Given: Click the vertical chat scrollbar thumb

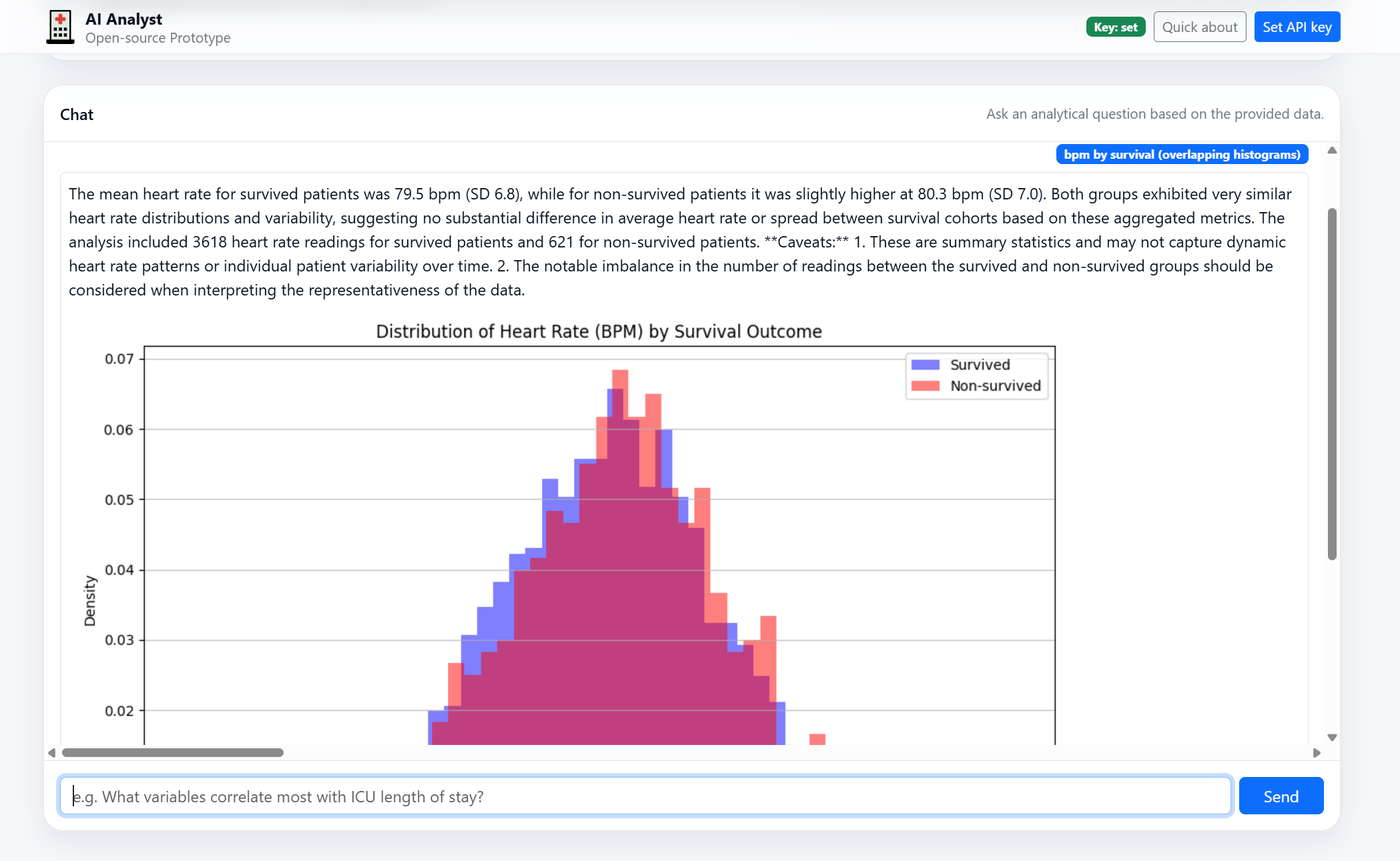Looking at the screenshot, I should tap(1332, 383).
